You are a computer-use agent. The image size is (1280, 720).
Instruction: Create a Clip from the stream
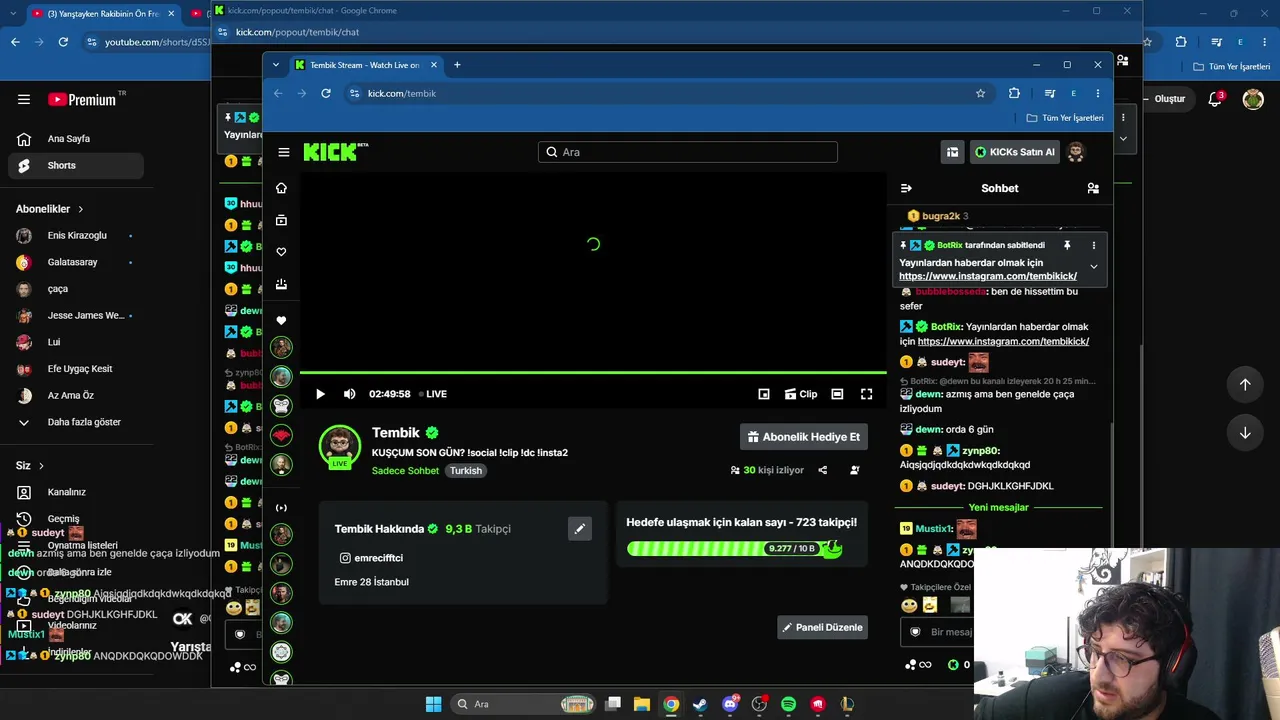[801, 394]
